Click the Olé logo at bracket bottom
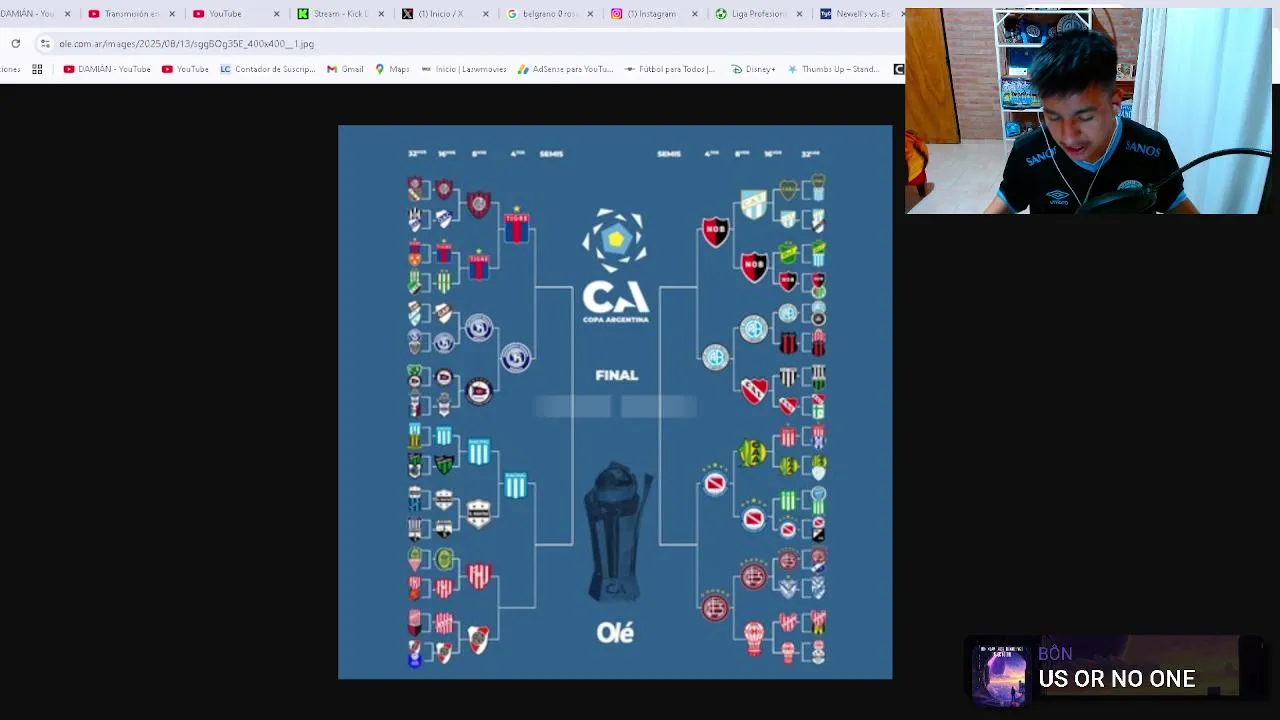The height and width of the screenshot is (720, 1280). (x=615, y=632)
